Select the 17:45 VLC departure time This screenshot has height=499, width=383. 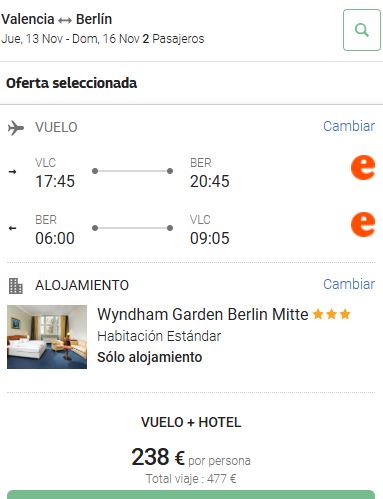[55, 181]
